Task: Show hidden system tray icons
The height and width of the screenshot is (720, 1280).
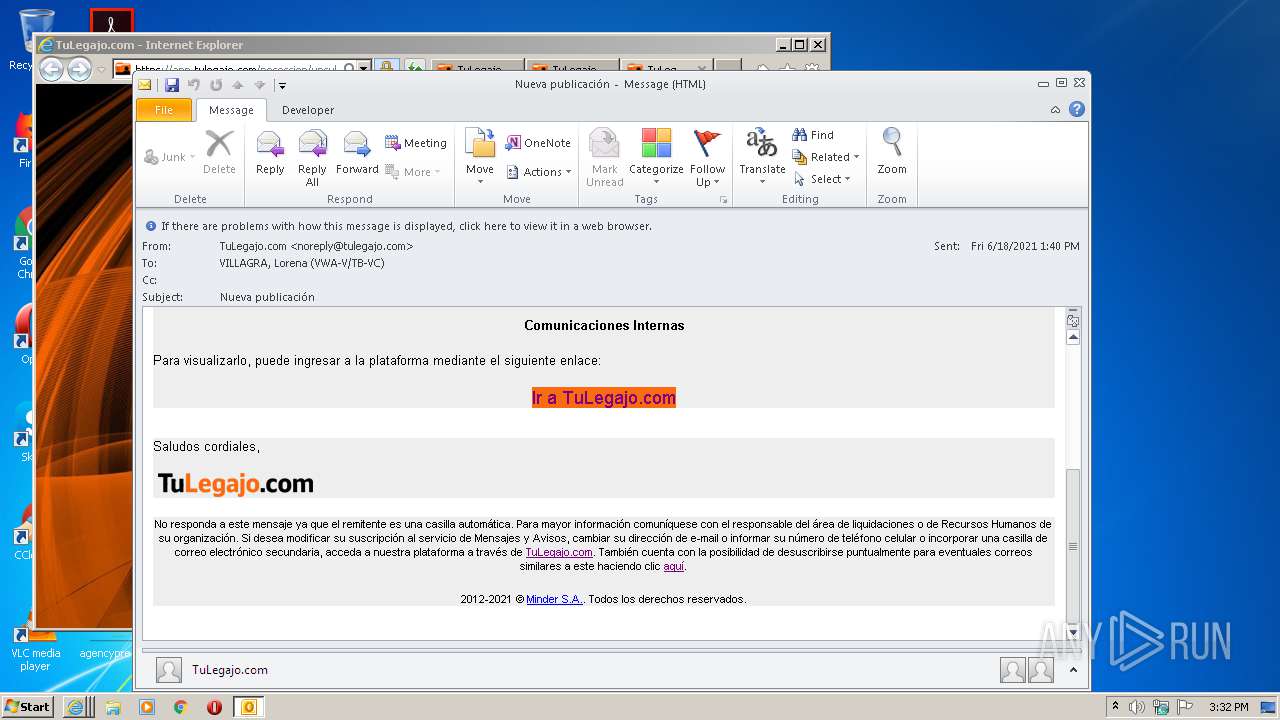Action: (1116, 707)
